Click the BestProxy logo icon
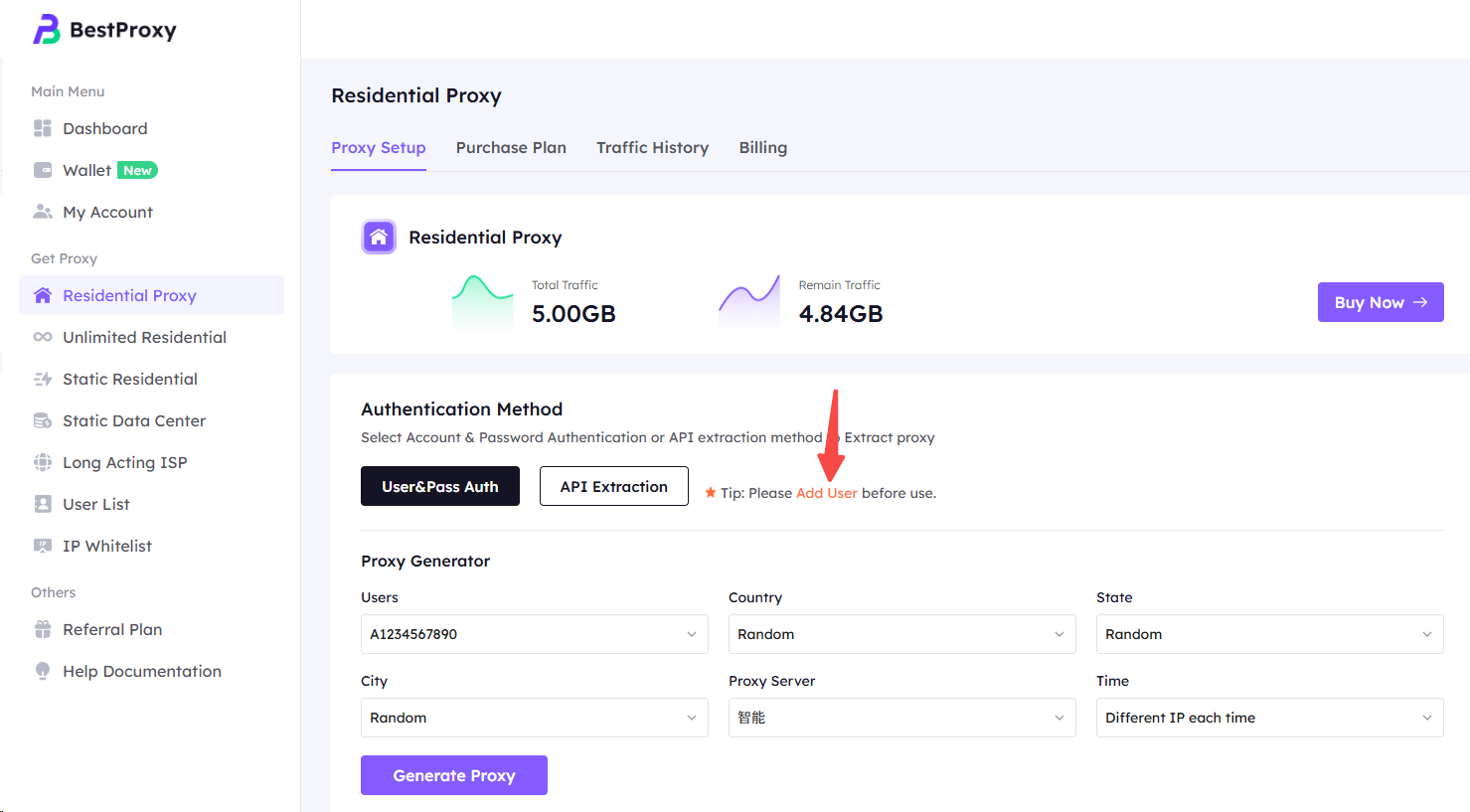The height and width of the screenshot is (812, 1470). pos(47,30)
